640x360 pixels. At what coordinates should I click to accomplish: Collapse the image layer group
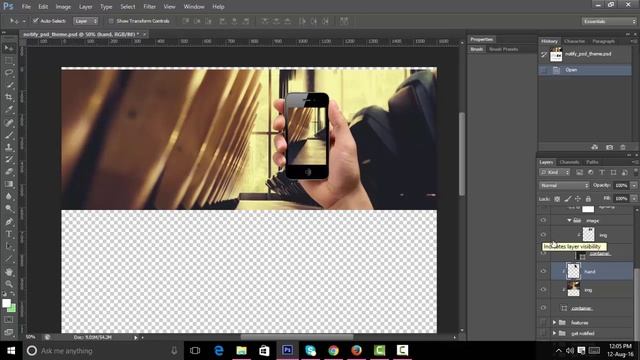click(569, 220)
